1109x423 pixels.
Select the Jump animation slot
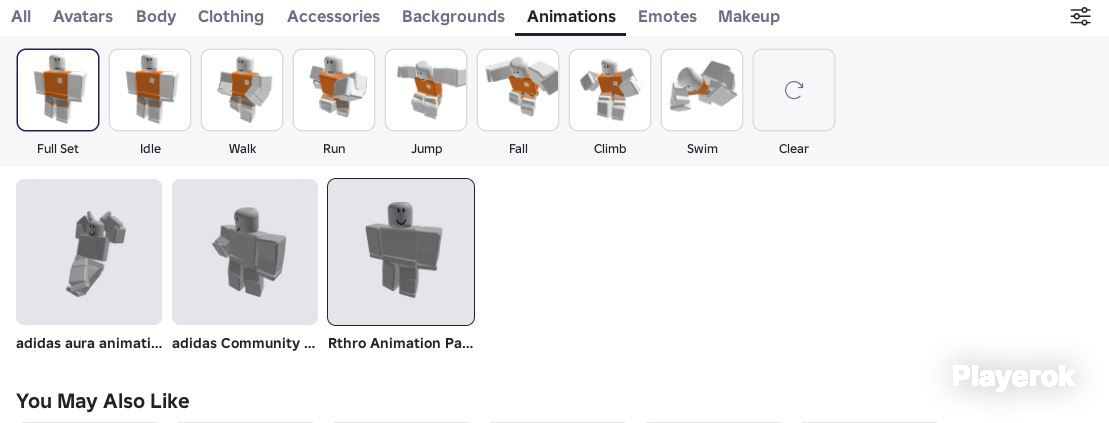[426, 90]
